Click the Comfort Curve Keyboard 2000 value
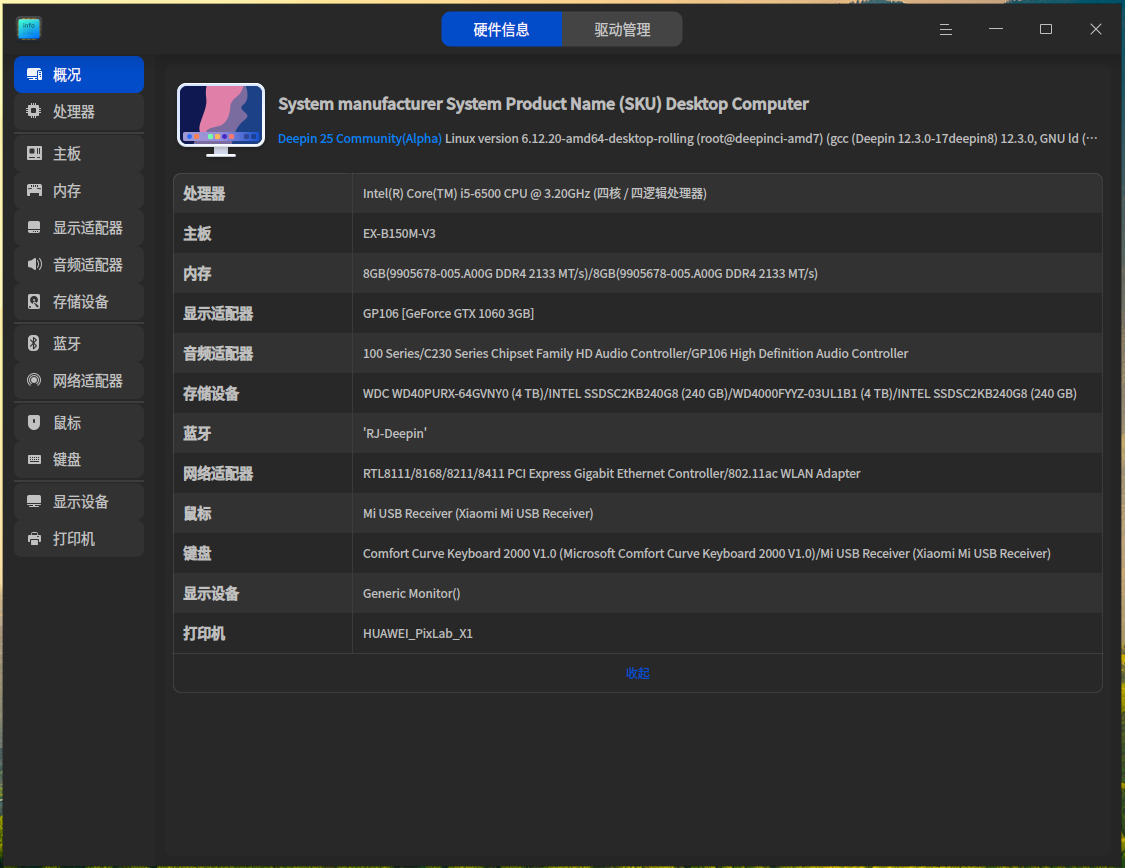1125x868 pixels. point(707,554)
